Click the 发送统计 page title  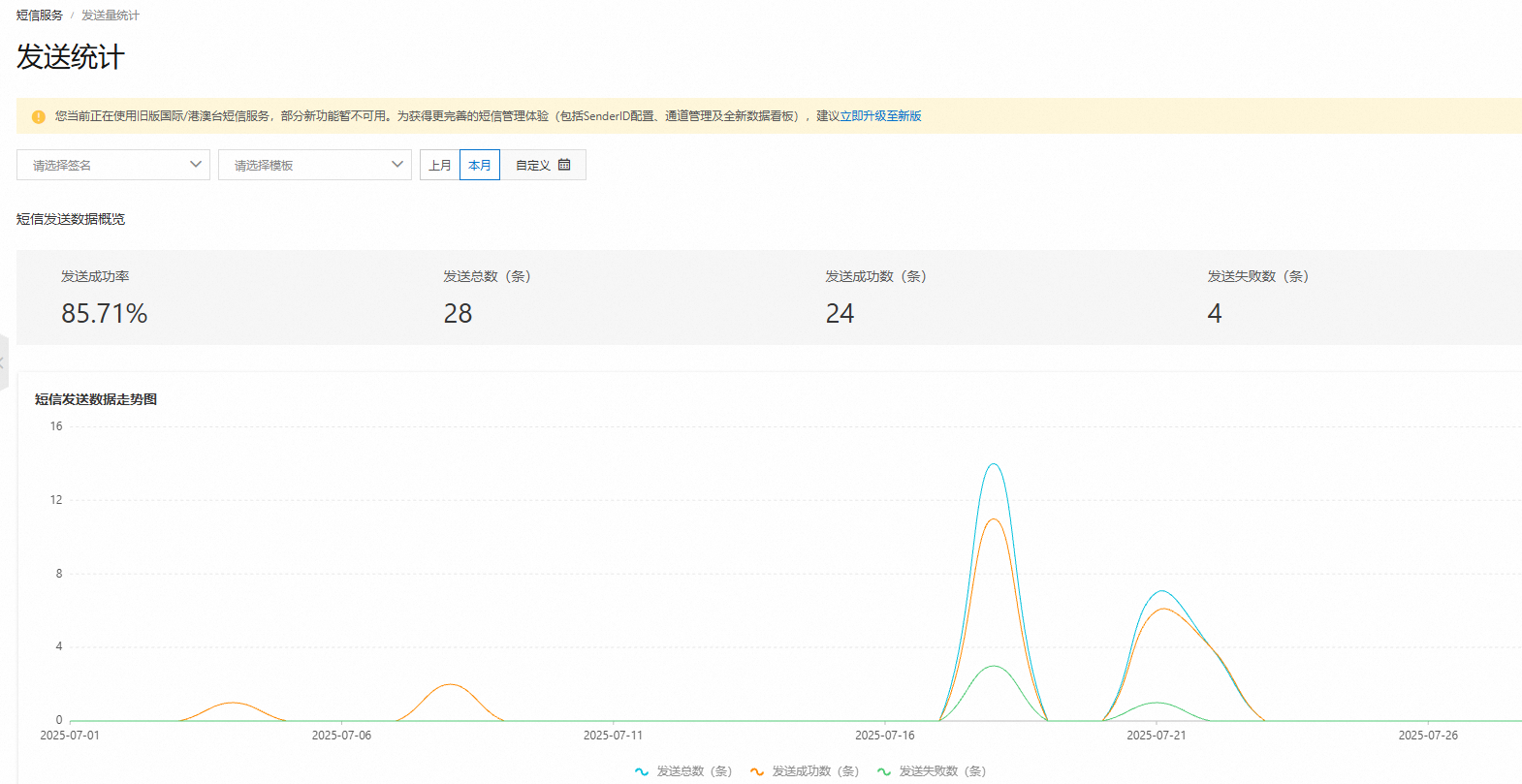71,57
